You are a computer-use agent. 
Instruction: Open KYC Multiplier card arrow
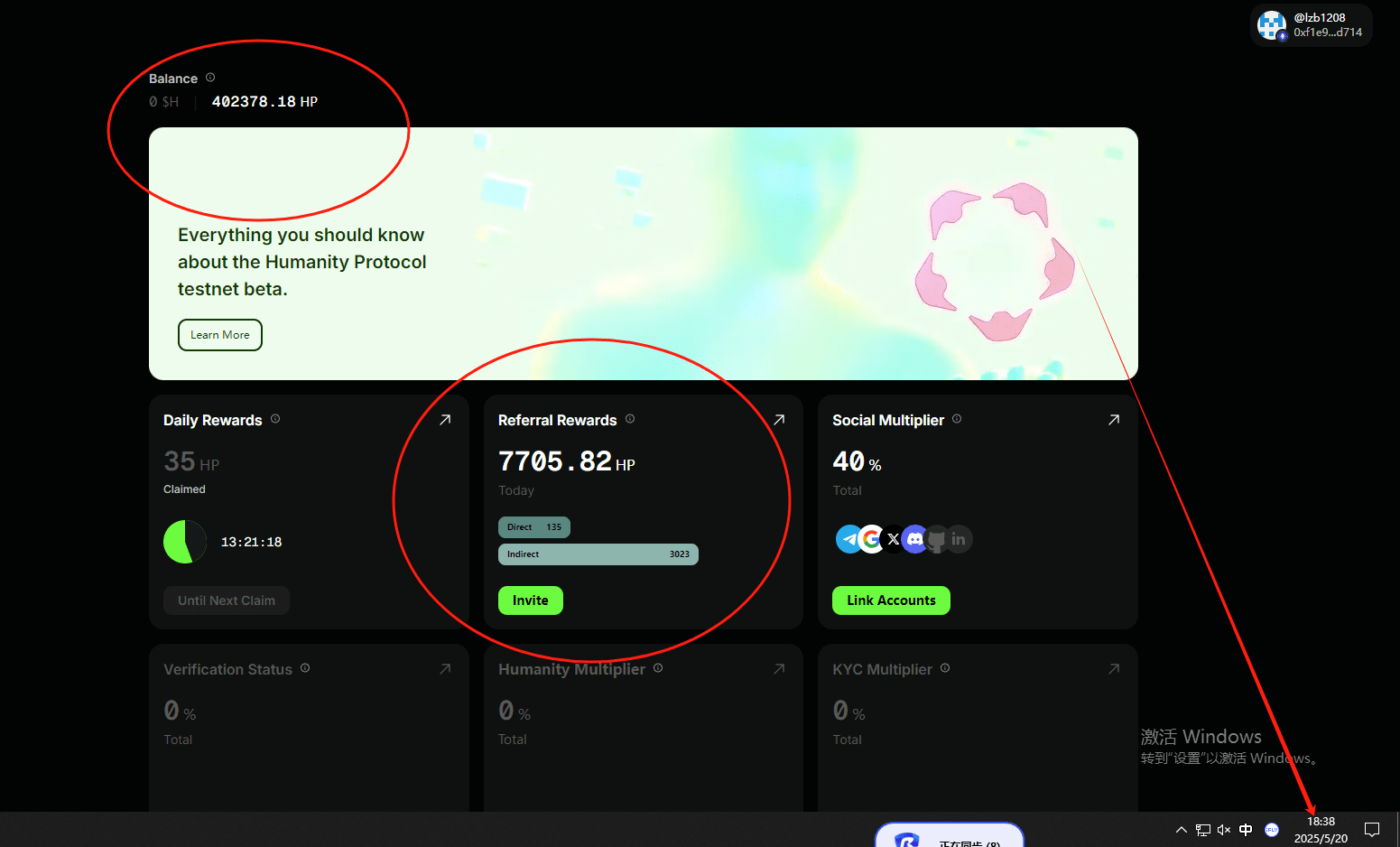click(1114, 669)
